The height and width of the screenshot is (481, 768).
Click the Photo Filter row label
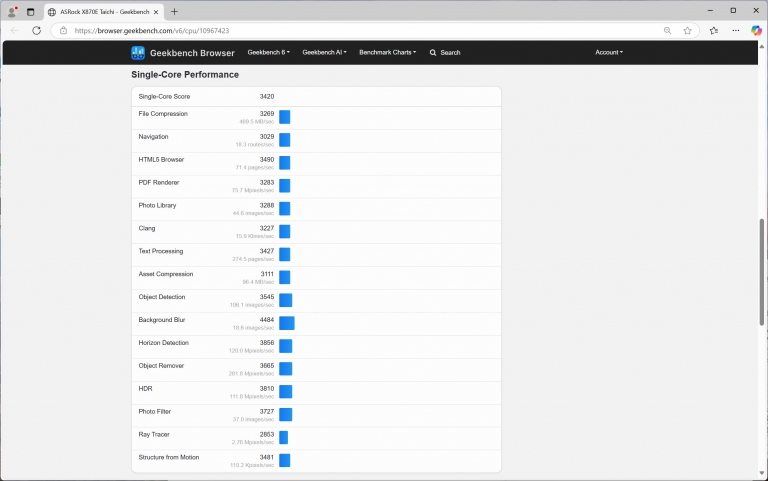click(x=155, y=411)
